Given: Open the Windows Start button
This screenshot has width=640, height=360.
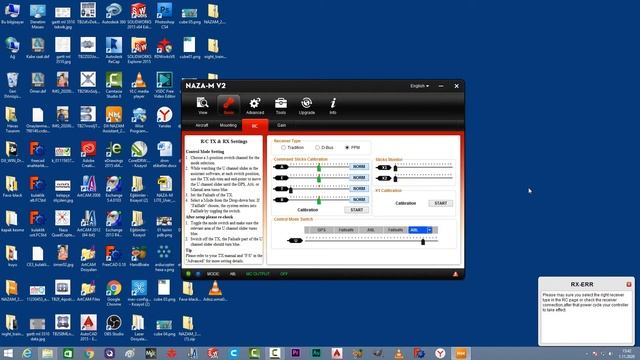Looking at the screenshot, I should pyautogui.click(x=8, y=353).
